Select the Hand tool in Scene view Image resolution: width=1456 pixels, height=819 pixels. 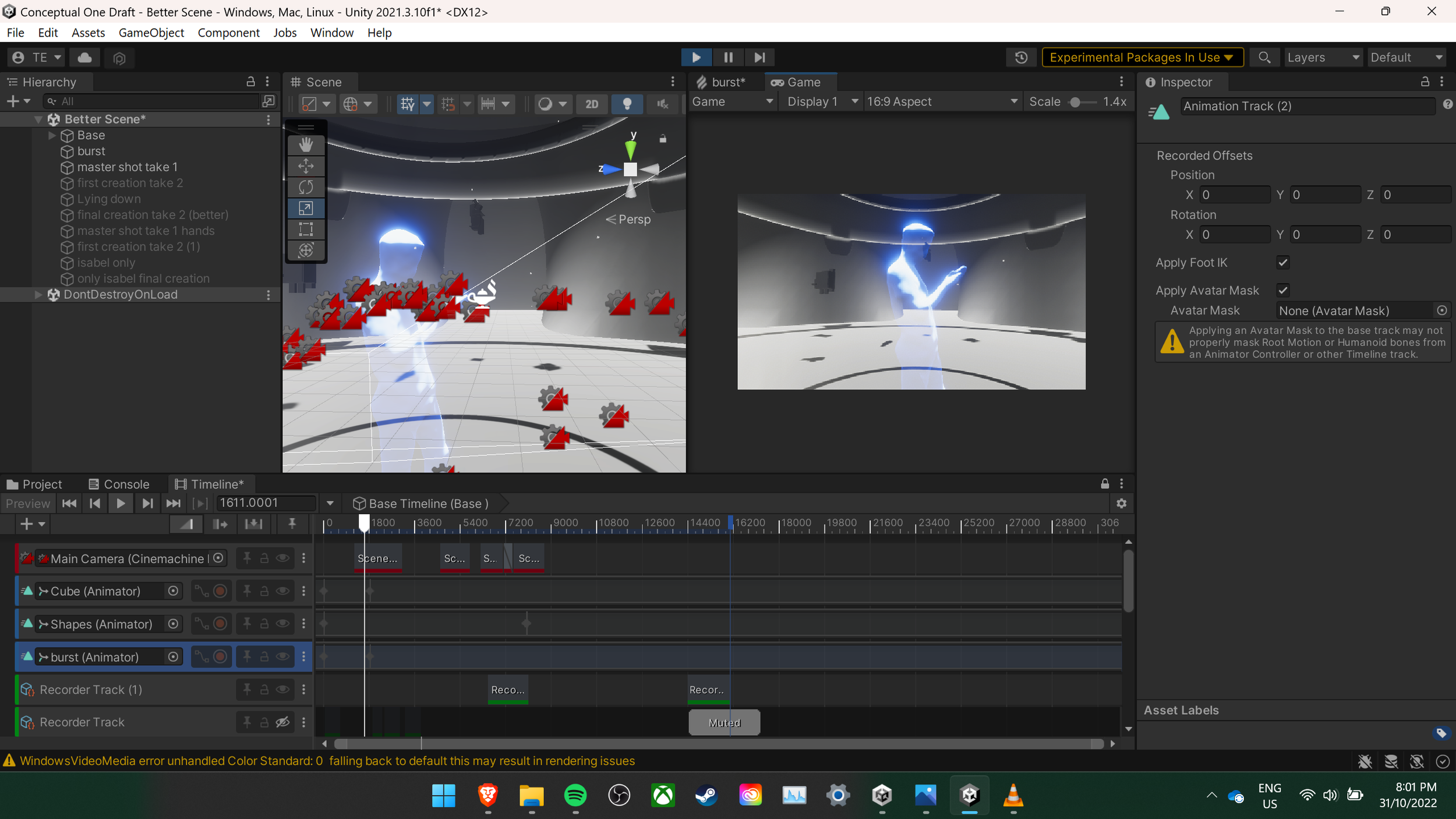pos(306,144)
